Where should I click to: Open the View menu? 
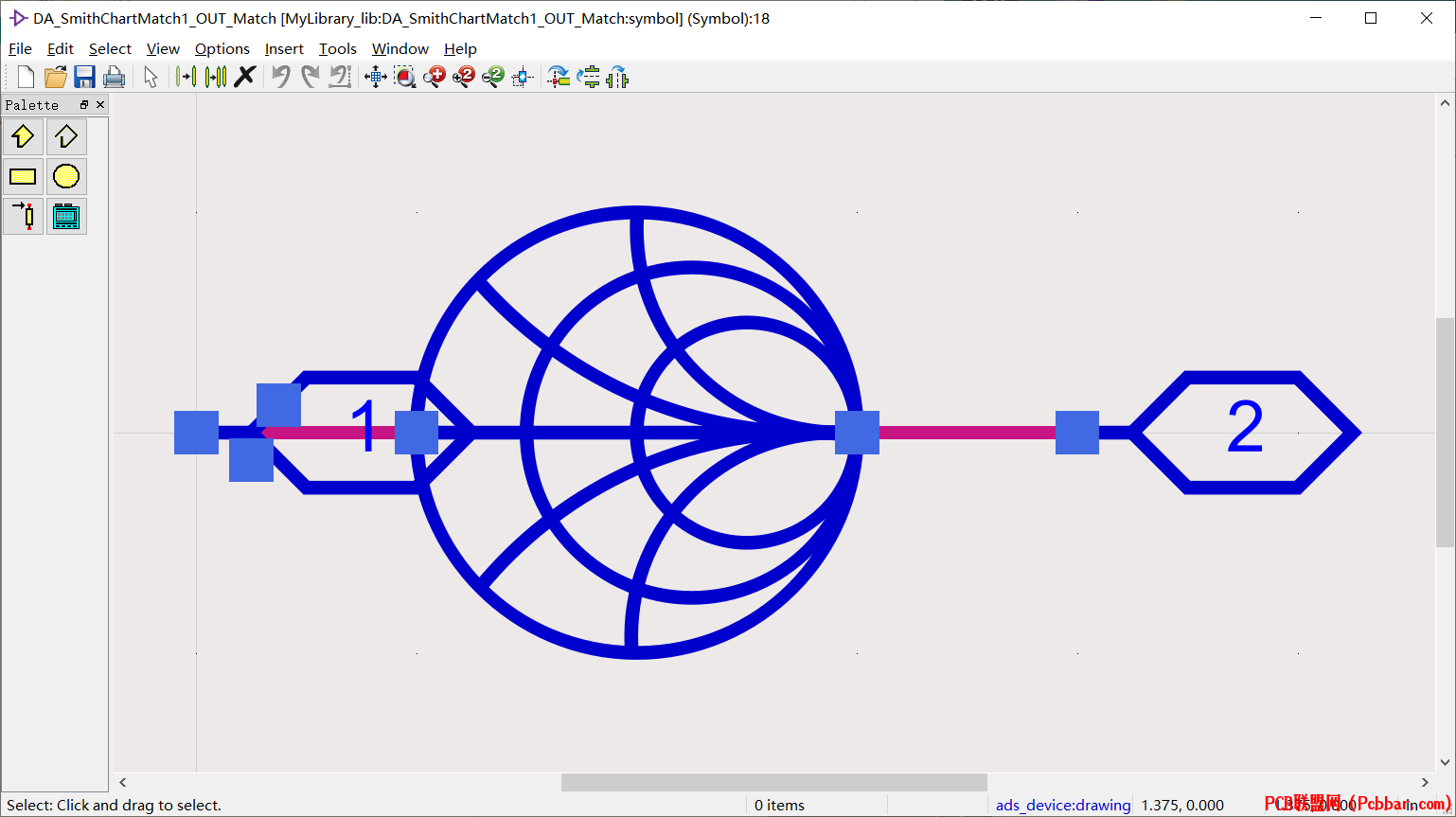(163, 49)
